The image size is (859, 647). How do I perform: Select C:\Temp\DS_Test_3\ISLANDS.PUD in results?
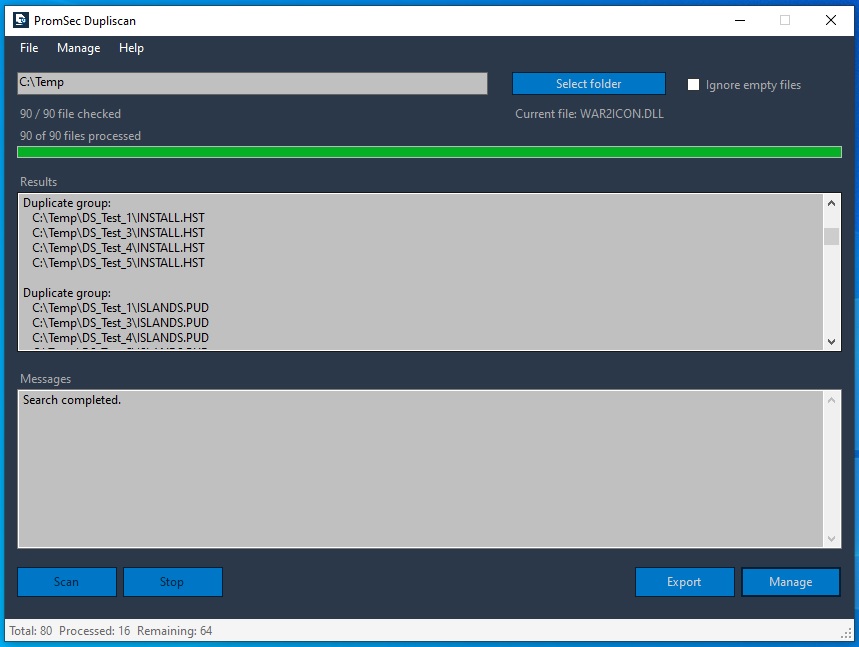pos(120,323)
